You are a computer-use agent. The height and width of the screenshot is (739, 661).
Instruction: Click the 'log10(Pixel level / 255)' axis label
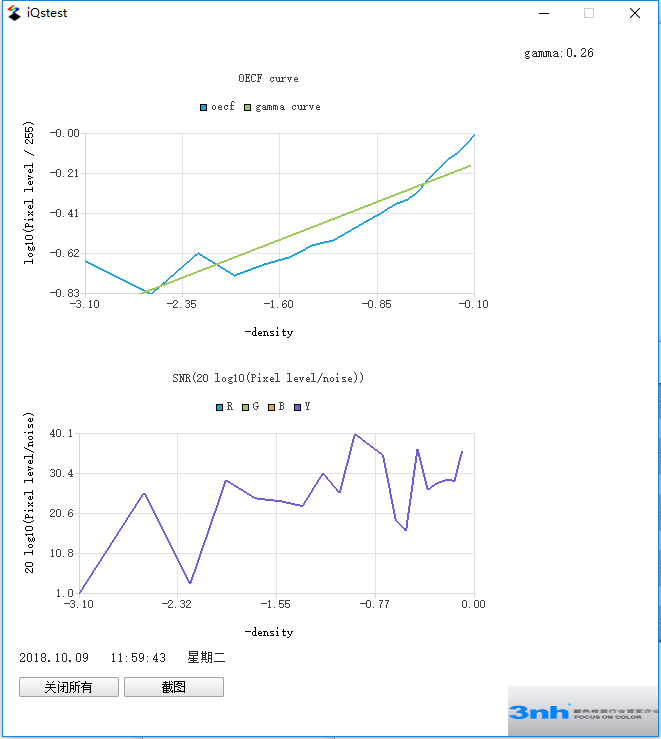point(29,193)
